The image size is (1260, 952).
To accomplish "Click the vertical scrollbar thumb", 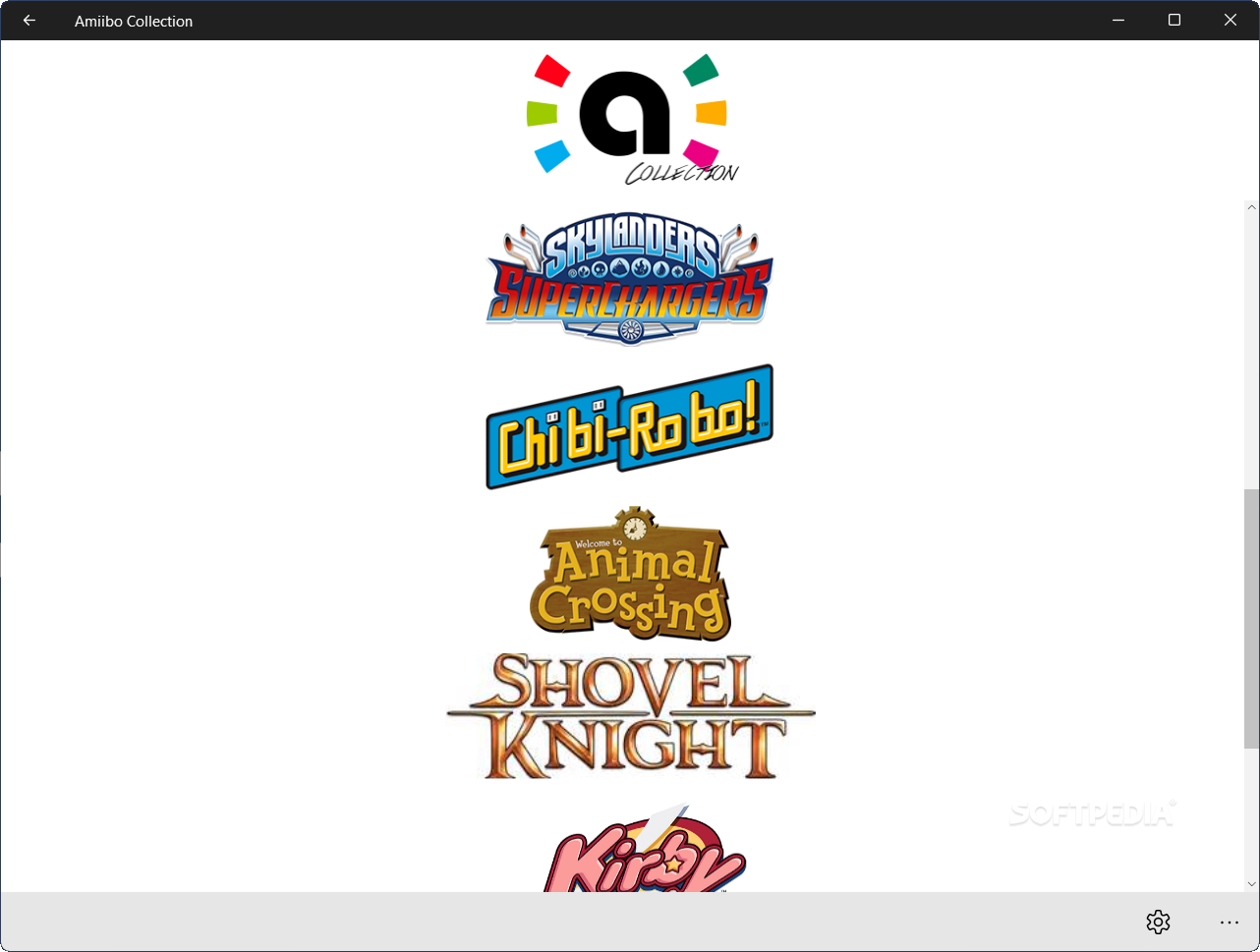I will click(x=1251, y=619).
